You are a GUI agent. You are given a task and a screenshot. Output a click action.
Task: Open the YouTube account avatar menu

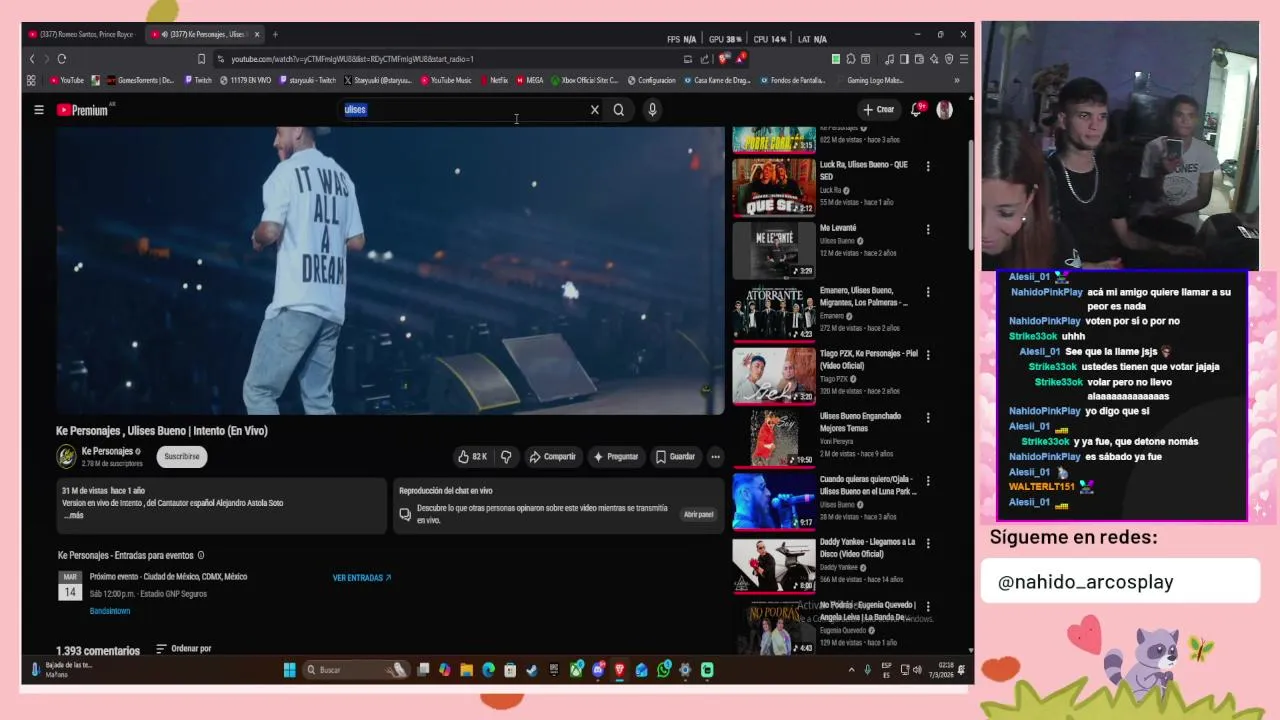(x=944, y=110)
